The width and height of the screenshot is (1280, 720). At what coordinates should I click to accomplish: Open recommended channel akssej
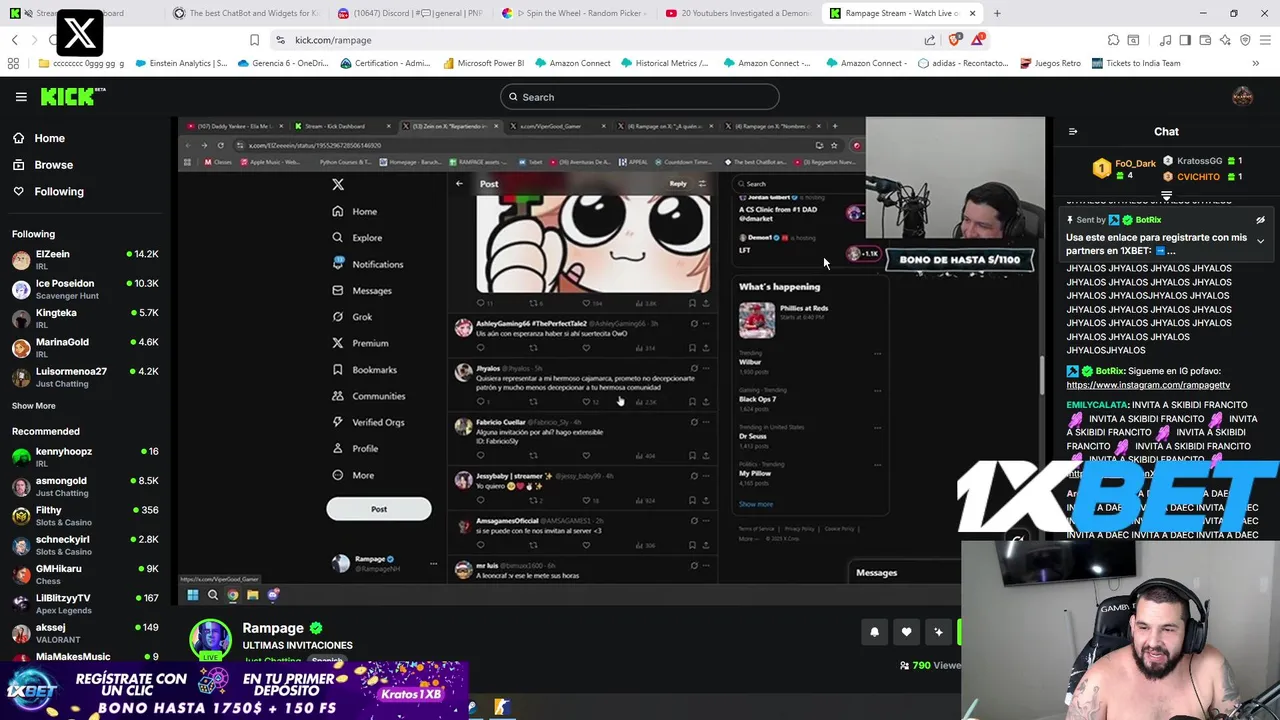[x=85, y=633]
